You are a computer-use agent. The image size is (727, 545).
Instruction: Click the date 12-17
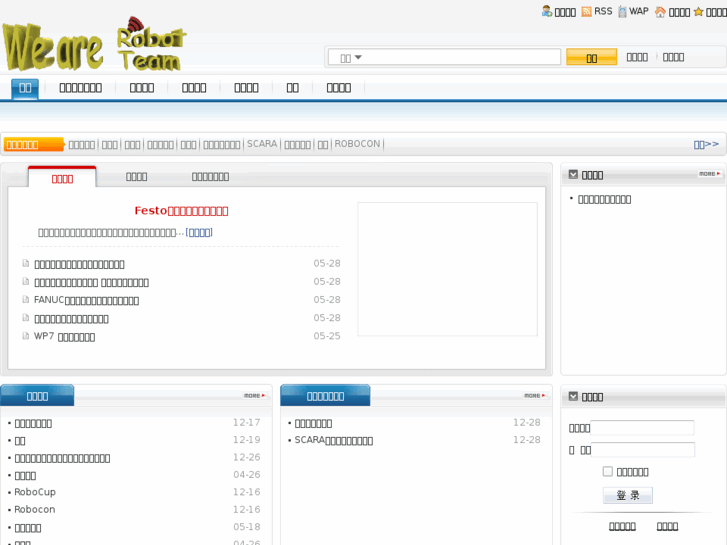pos(247,423)
